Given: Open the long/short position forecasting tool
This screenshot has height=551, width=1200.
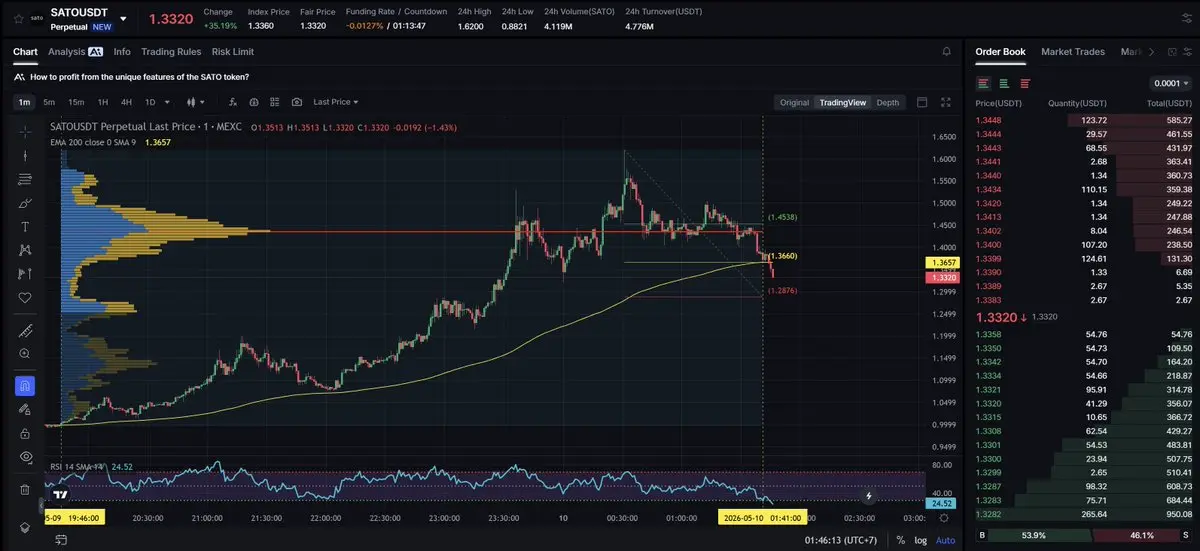Looking at the screenshot, I should (25, 274).
